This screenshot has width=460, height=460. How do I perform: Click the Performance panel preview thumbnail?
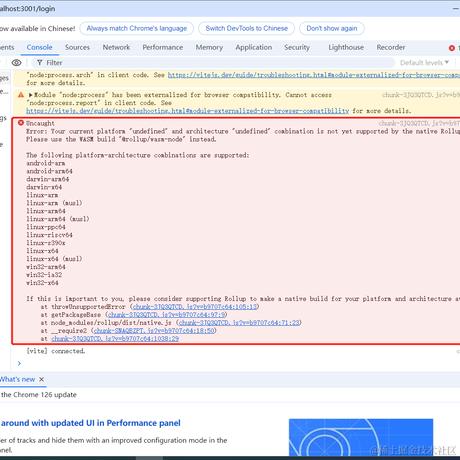coord(361,437)
